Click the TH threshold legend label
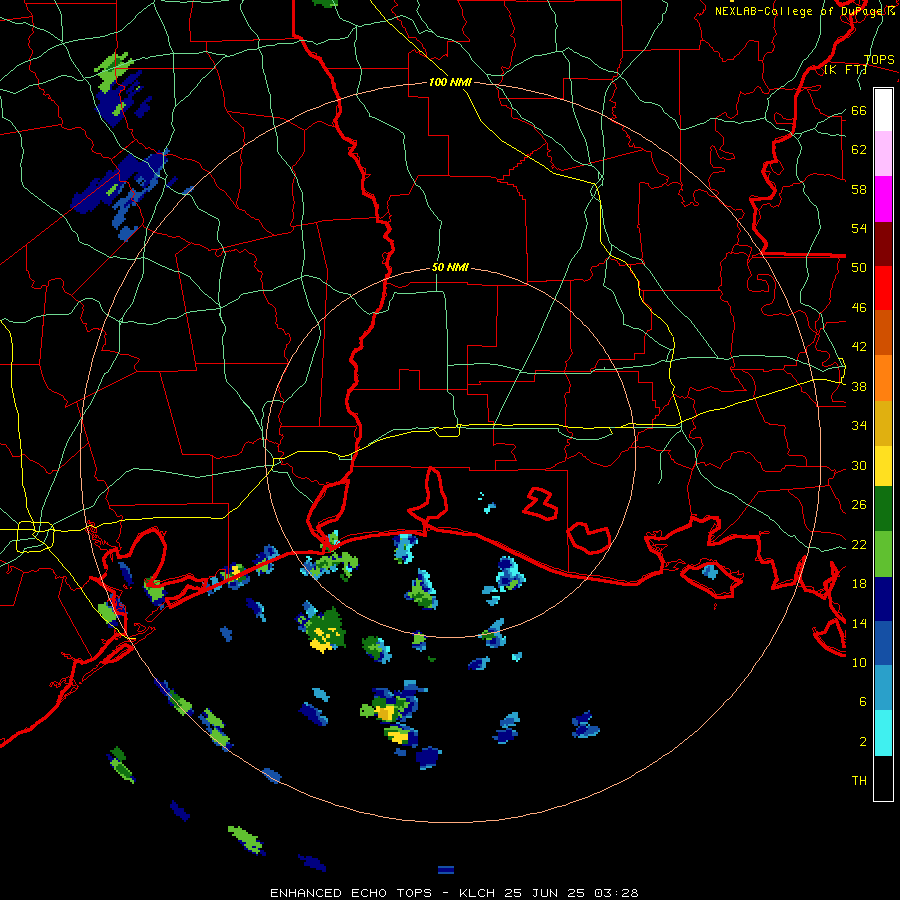 (859, 781)
